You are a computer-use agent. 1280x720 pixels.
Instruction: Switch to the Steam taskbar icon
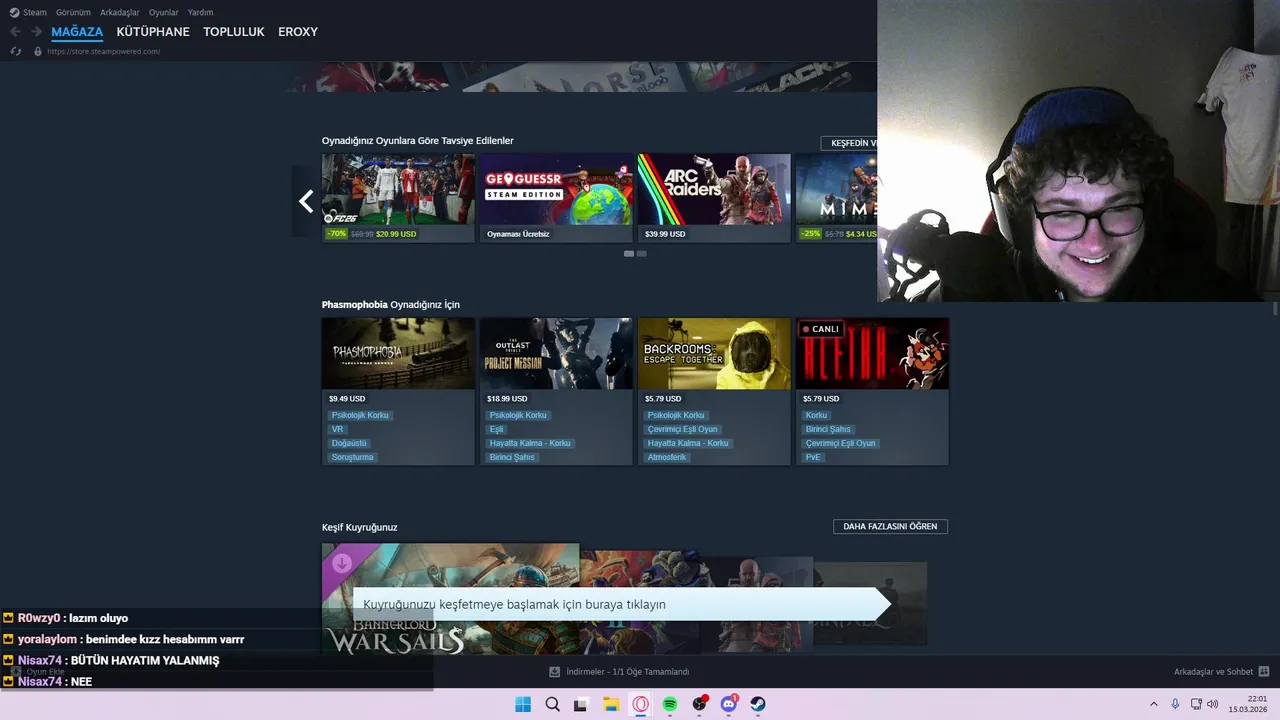758,704
